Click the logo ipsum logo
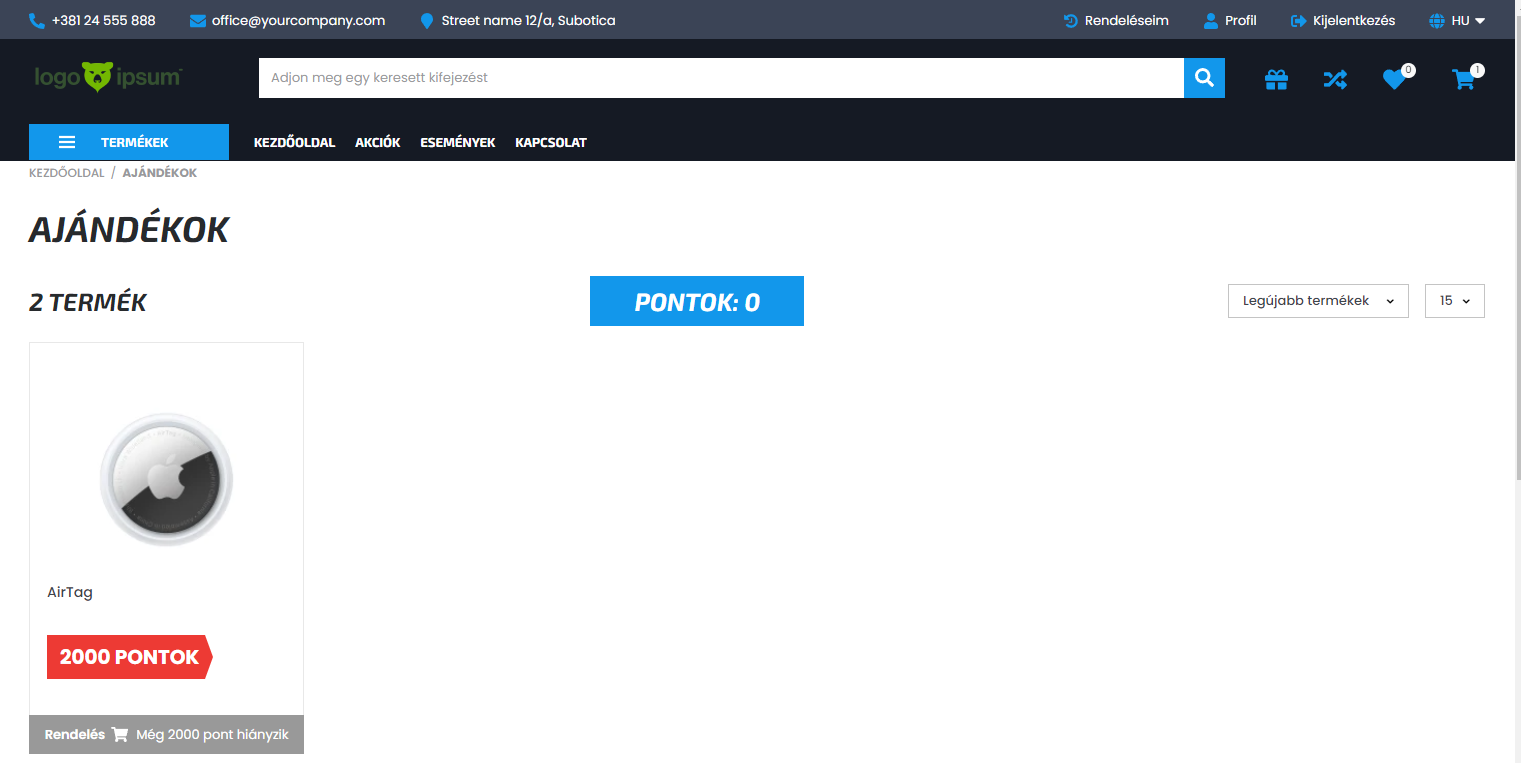Image resolution: width=1521 pixels, height=763 pixels. tap(108, 77)
